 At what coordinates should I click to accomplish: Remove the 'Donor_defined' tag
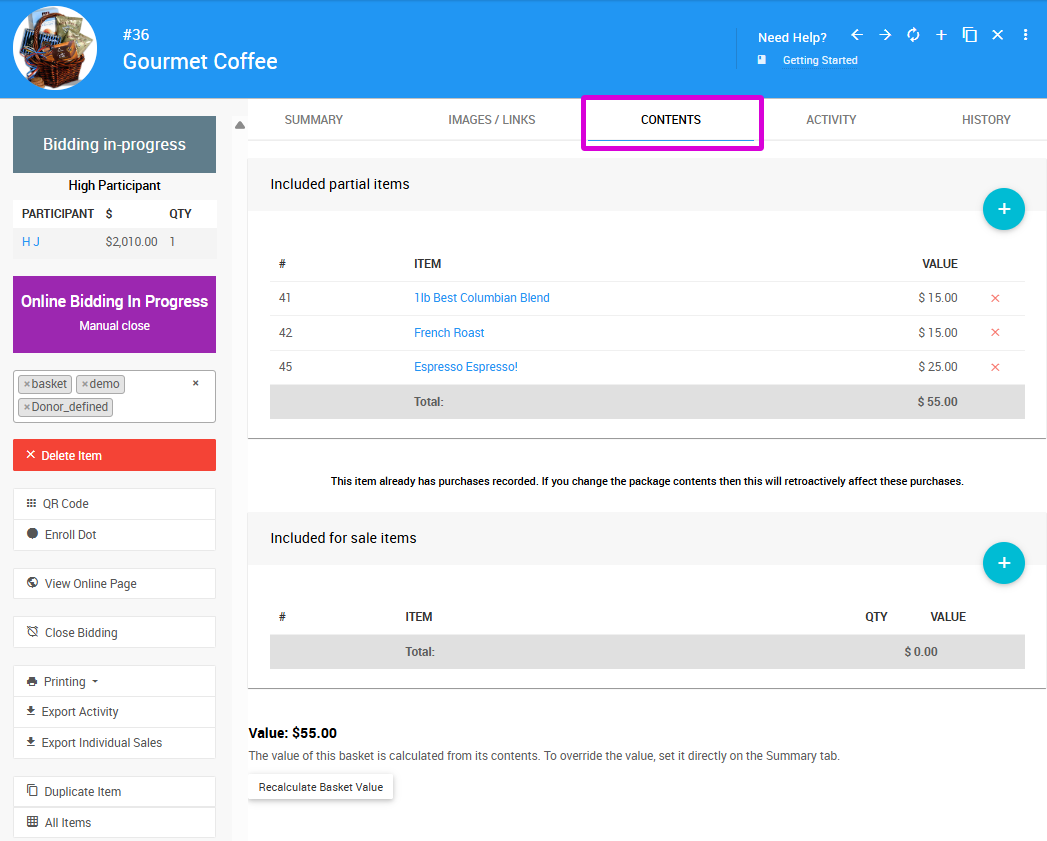coord(27,407)
